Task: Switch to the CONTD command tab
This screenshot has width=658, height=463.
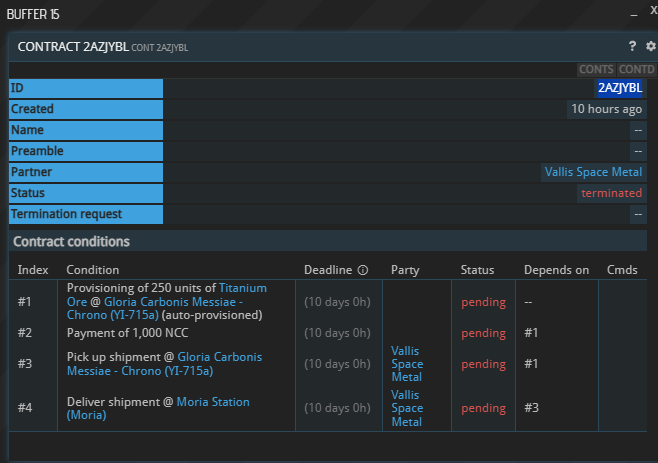Action: click(x=636, y=69)
